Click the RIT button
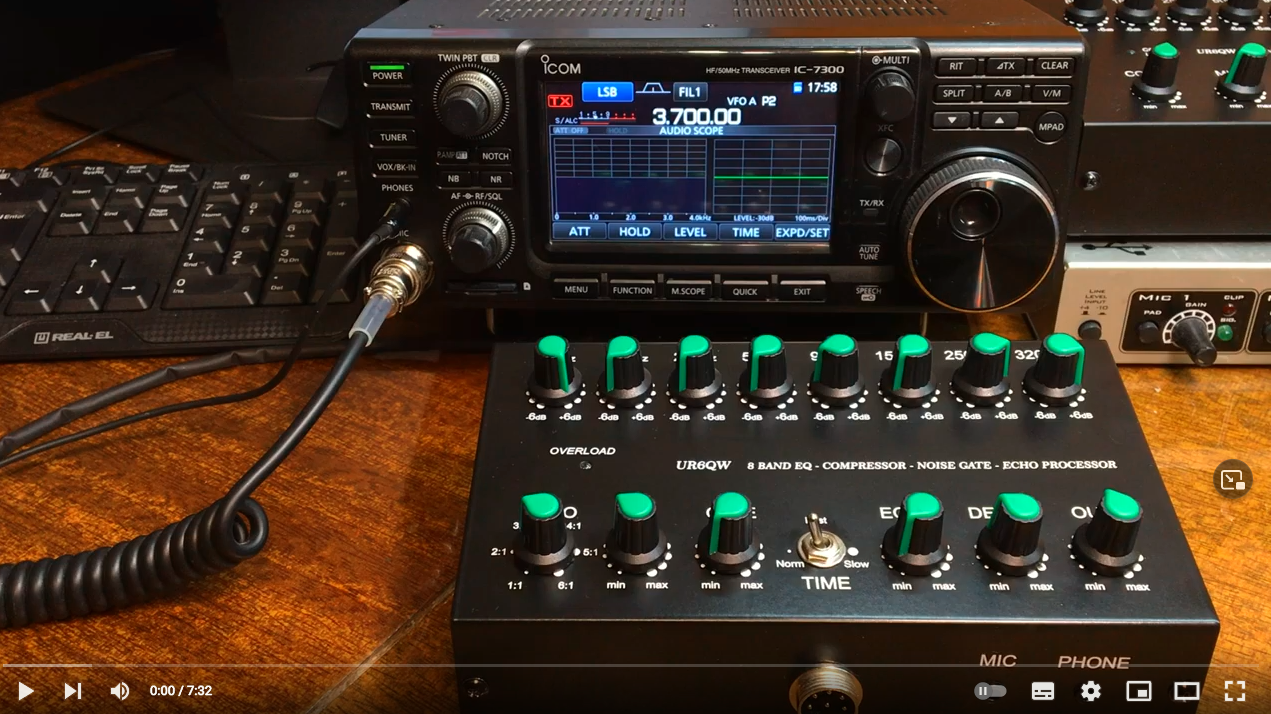1271x714 pixels. click(x=957, y=66)
